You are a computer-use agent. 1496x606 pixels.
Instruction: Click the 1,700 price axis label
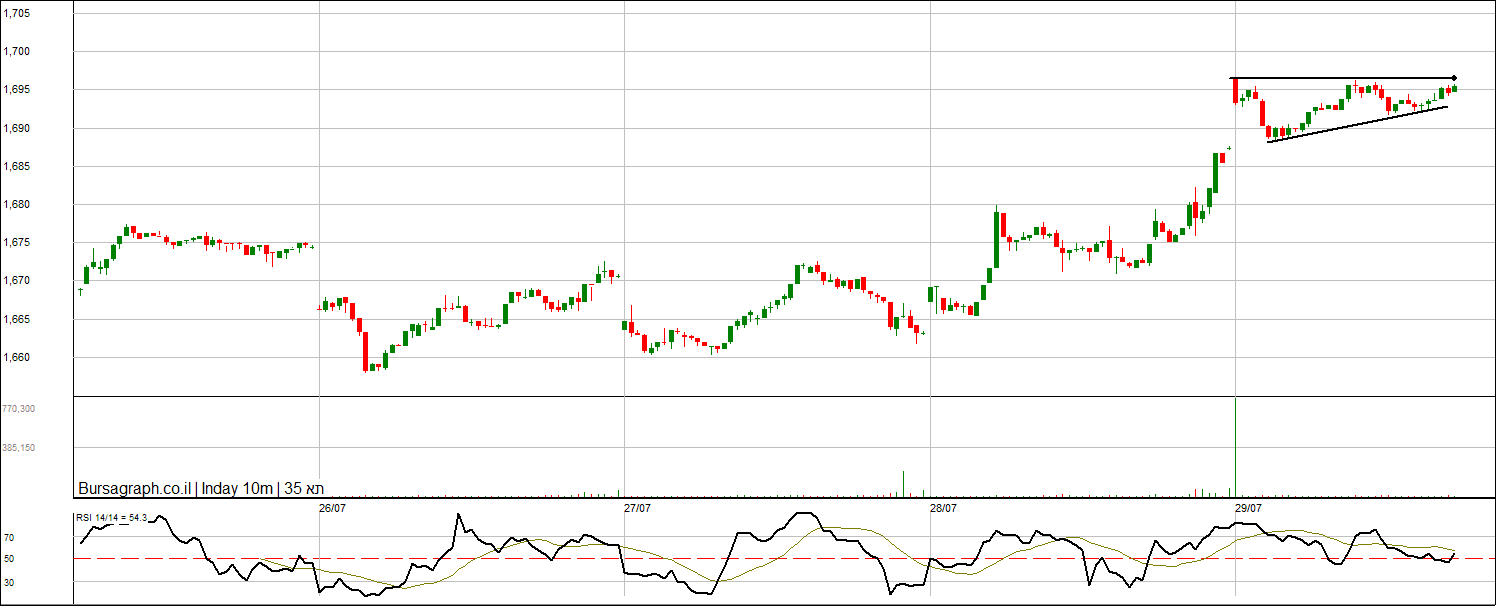[x=16, y=52]
